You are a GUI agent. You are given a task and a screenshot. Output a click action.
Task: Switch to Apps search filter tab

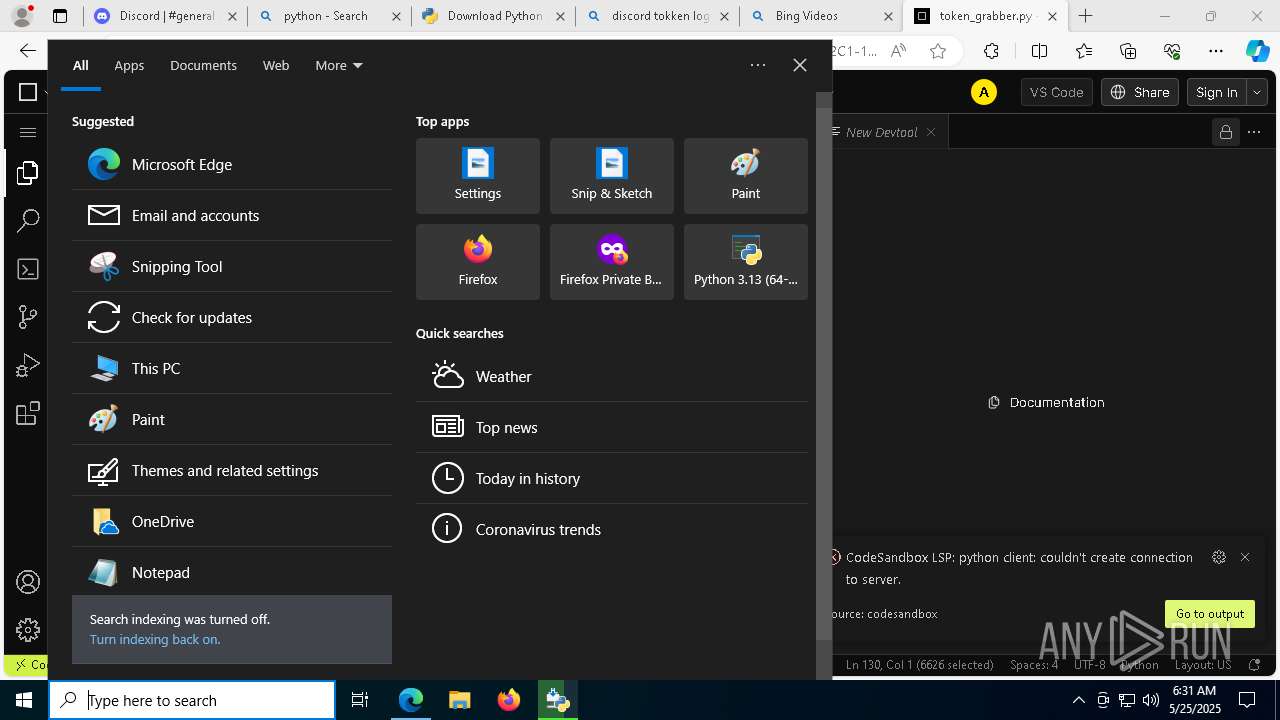129,65
